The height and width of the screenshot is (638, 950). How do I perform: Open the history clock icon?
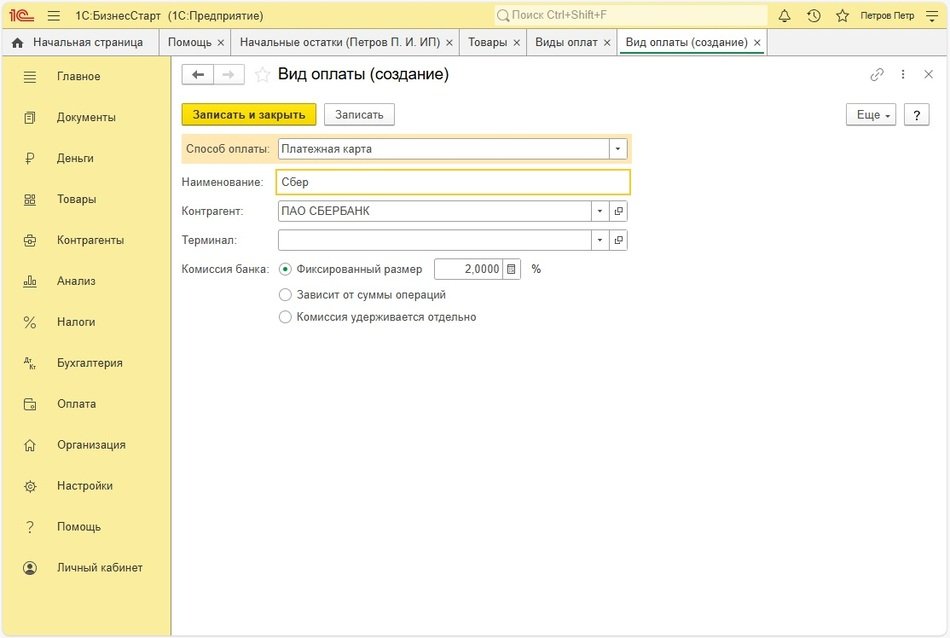(813, 16)
